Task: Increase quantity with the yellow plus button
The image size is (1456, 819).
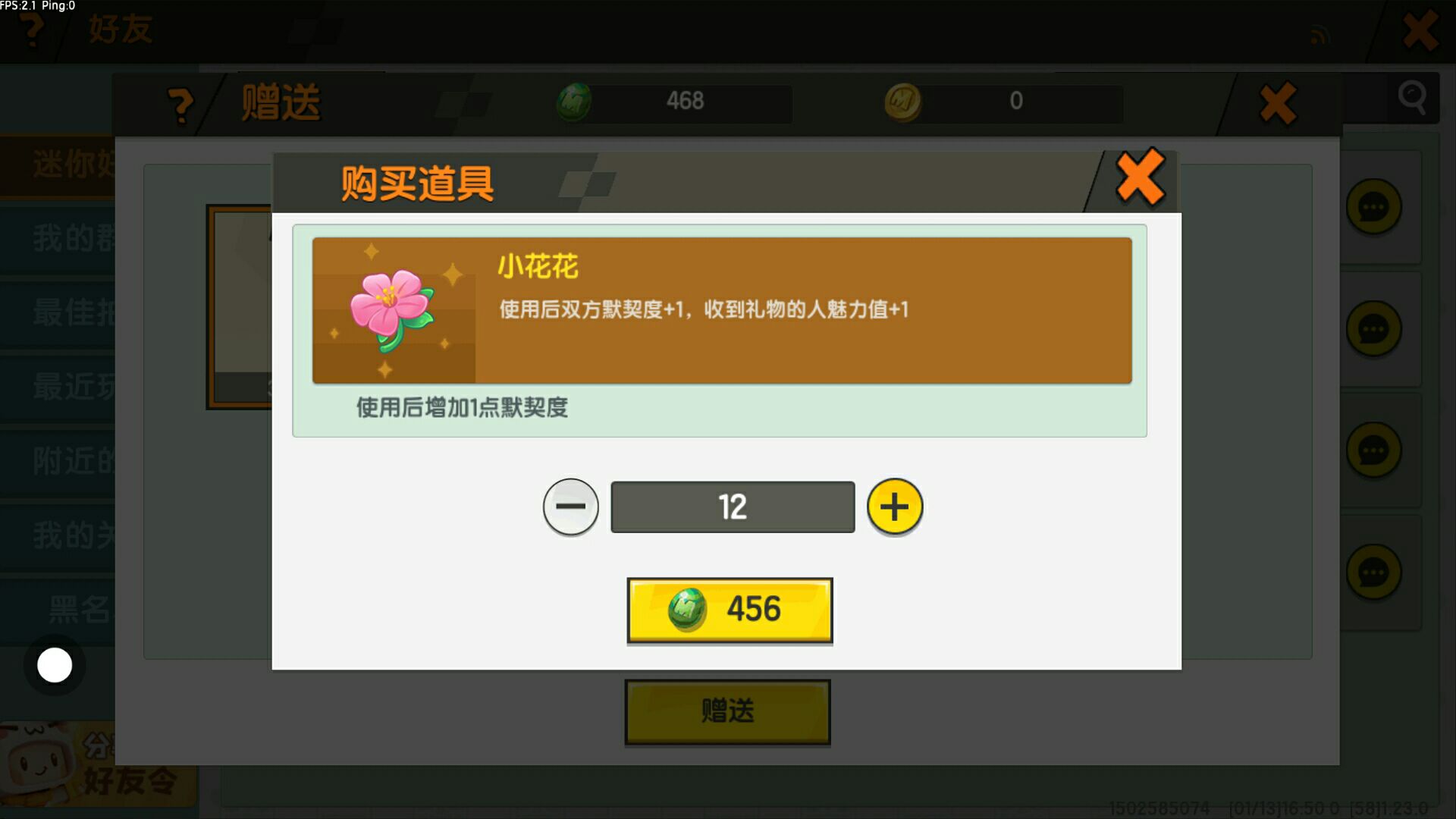Action: point(895,507)
